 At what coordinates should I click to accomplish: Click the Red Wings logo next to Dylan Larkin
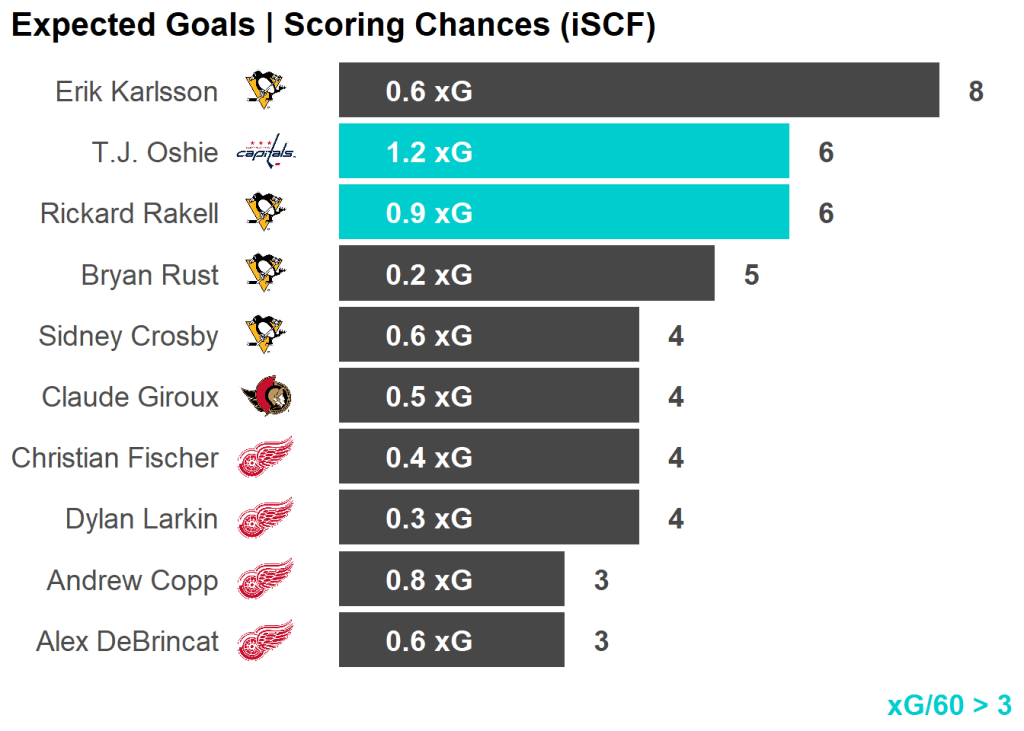coord(266,519)
